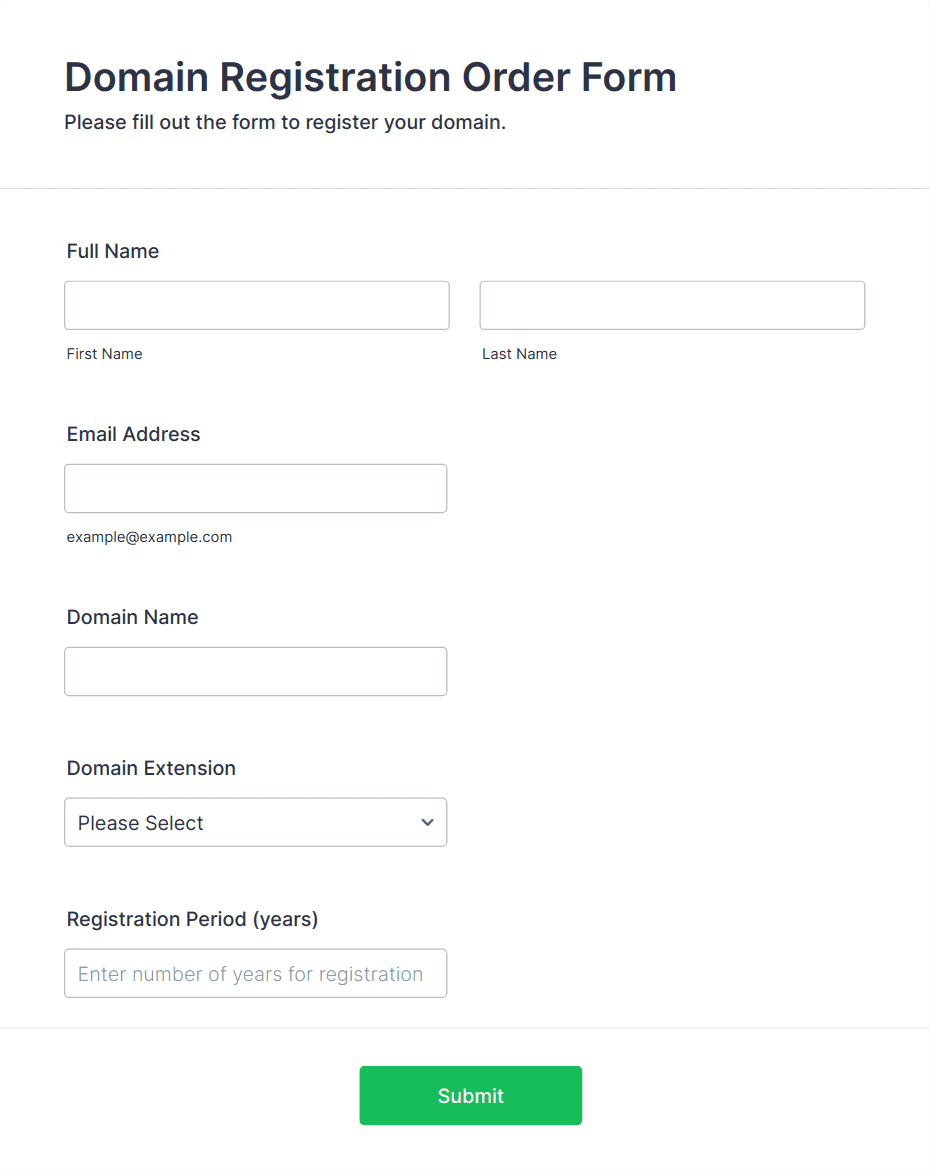The width and height of the screenshot is (930, 1175).
Task: Click the example@example.com hint text
Action: point(149,537)
